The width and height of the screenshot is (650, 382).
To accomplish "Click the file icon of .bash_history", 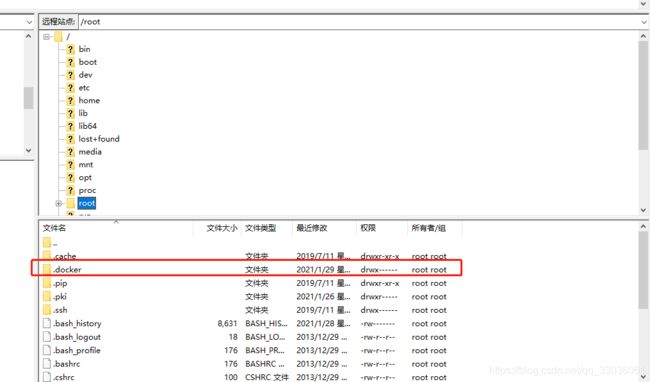I will click(47, 324).
